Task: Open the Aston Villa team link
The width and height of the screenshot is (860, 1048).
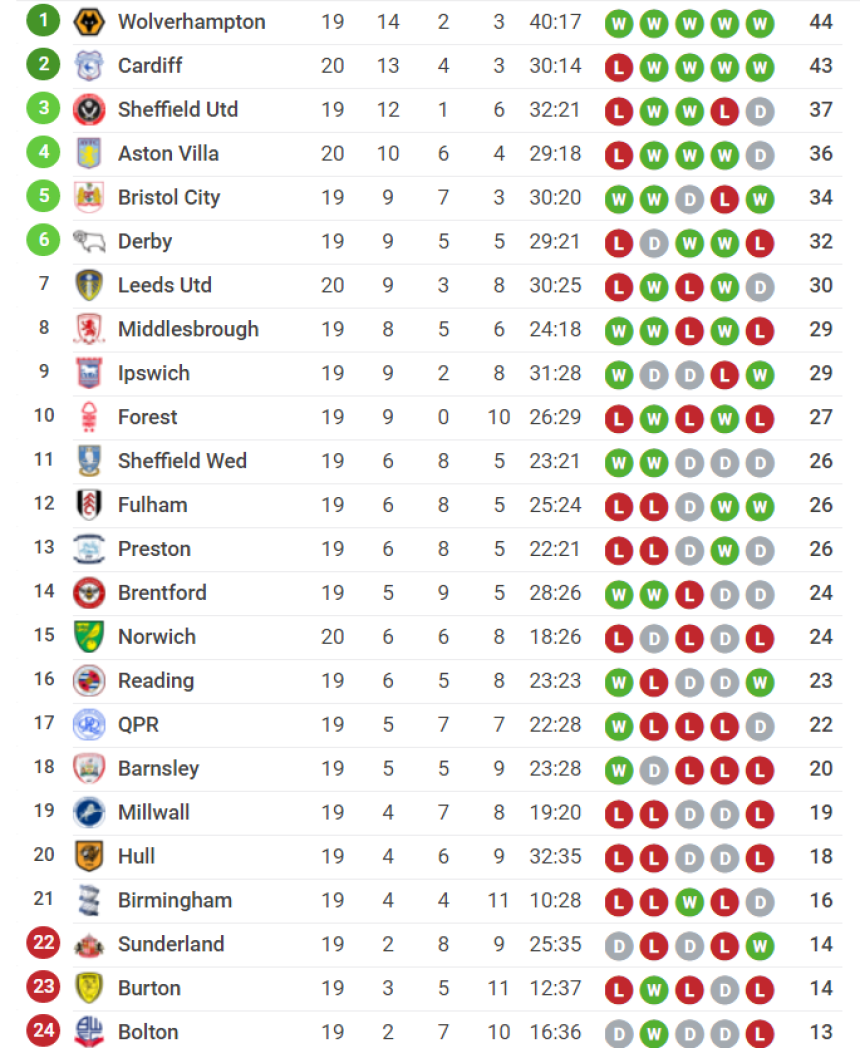Action: coord(168,154)
